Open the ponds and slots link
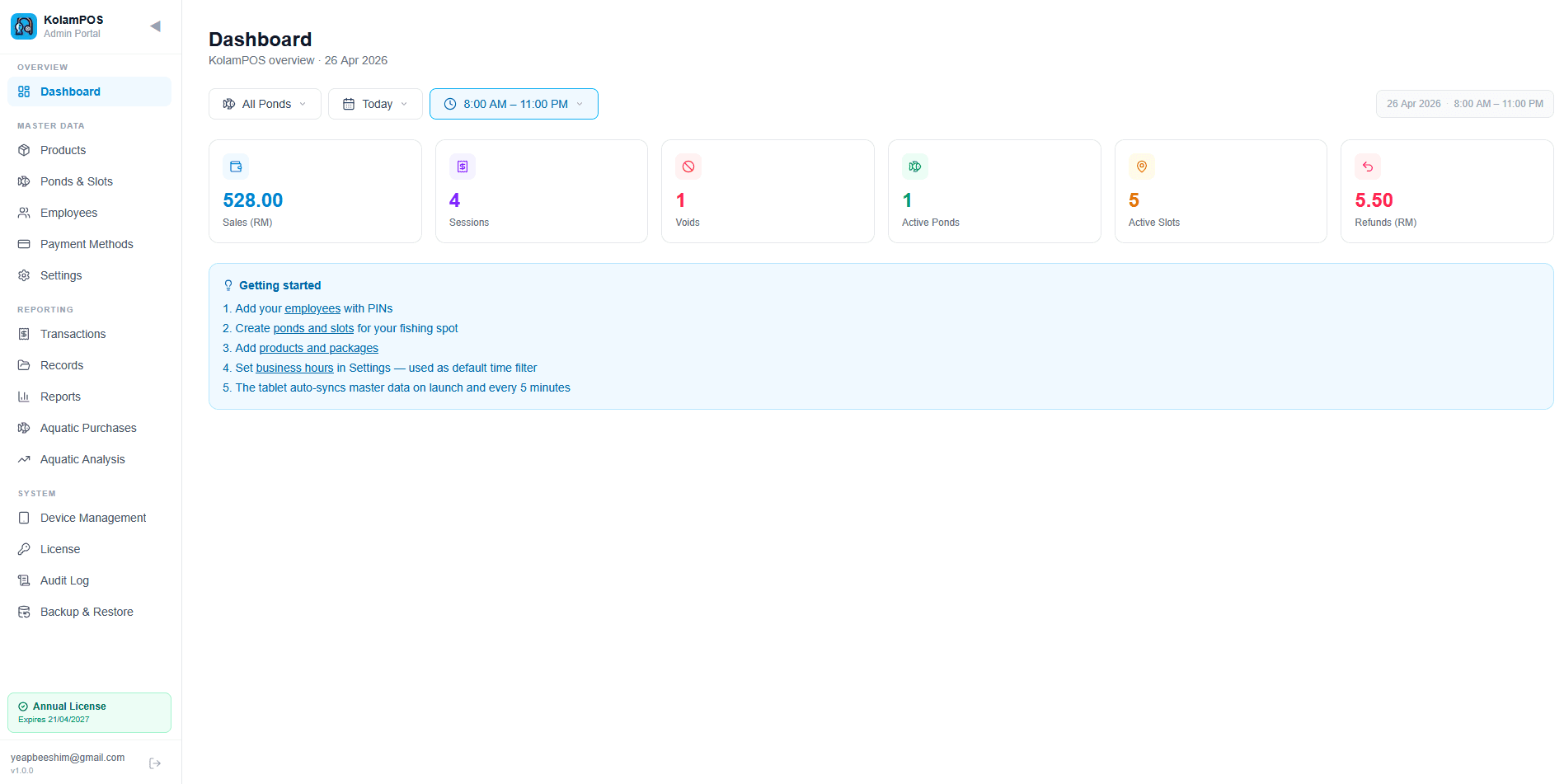Screen dimensions: 1564x784 coord(313,328)
